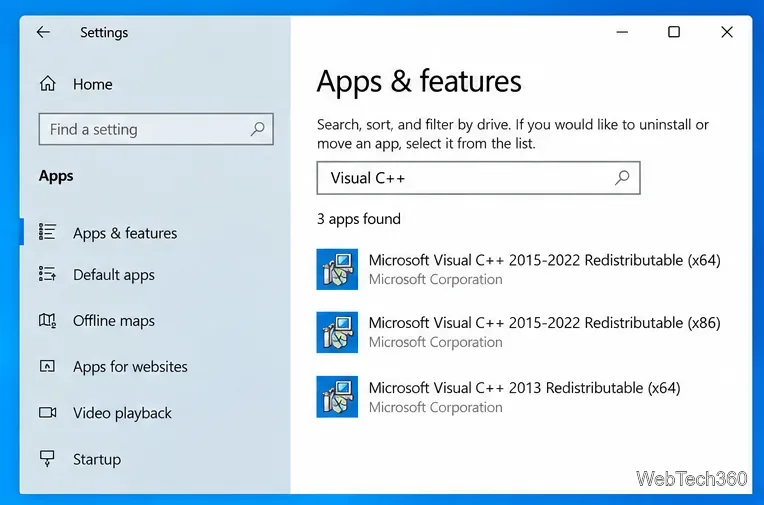
Task: Click the '3 apps found' text
Action: (x=359, y=219)
